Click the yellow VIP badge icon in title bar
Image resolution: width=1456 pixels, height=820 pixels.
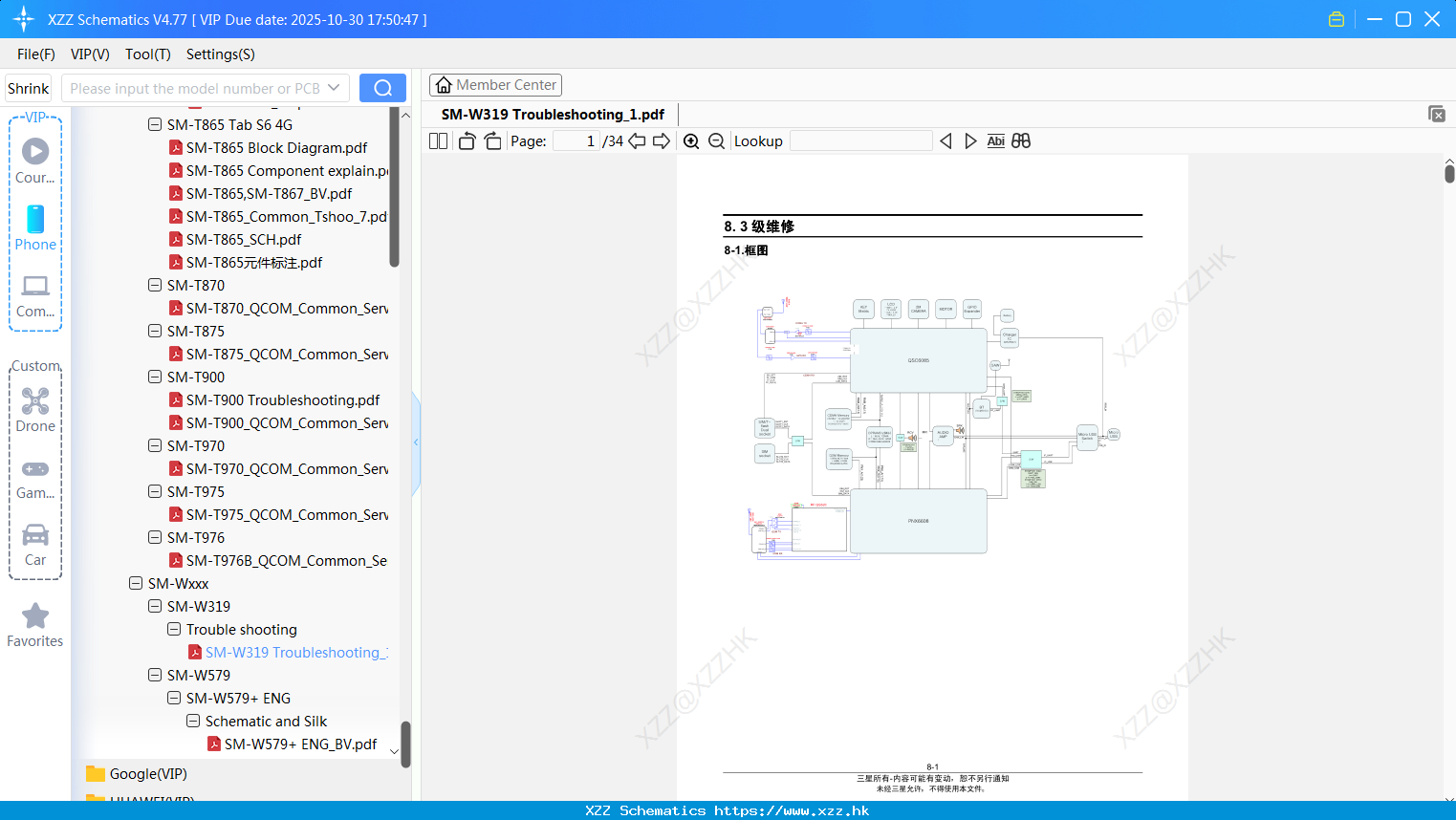(x=1336, y=19)
